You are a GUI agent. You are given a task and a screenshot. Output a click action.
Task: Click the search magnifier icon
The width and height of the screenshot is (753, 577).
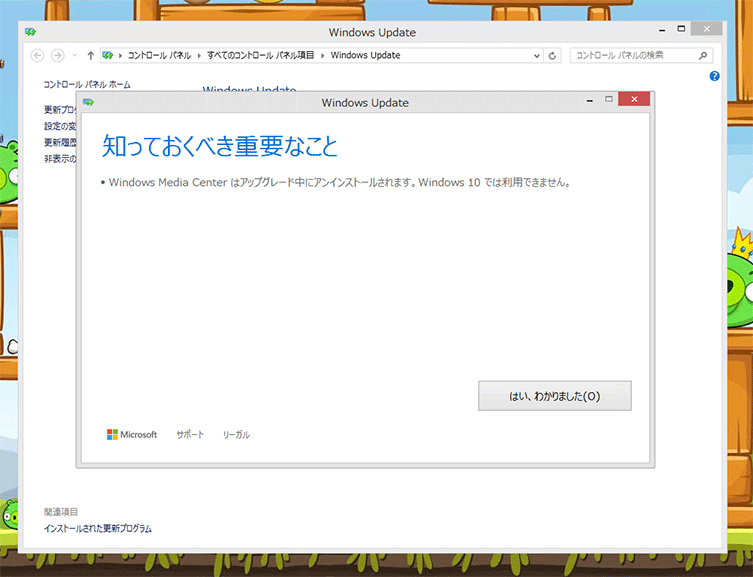tap(703, 56)
